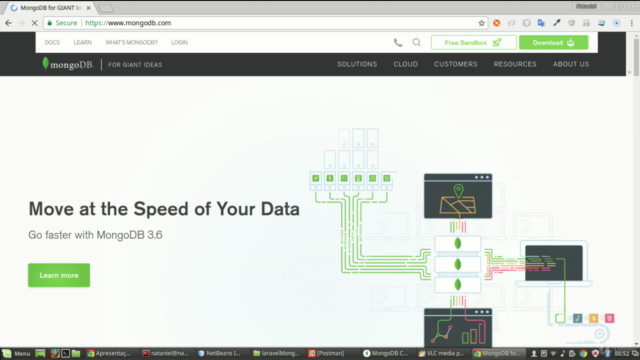The width and height of the screenshot is (640, 360).
Task: Open the LOGIN link
Action: pyautogui.click(x=179, y=42)
